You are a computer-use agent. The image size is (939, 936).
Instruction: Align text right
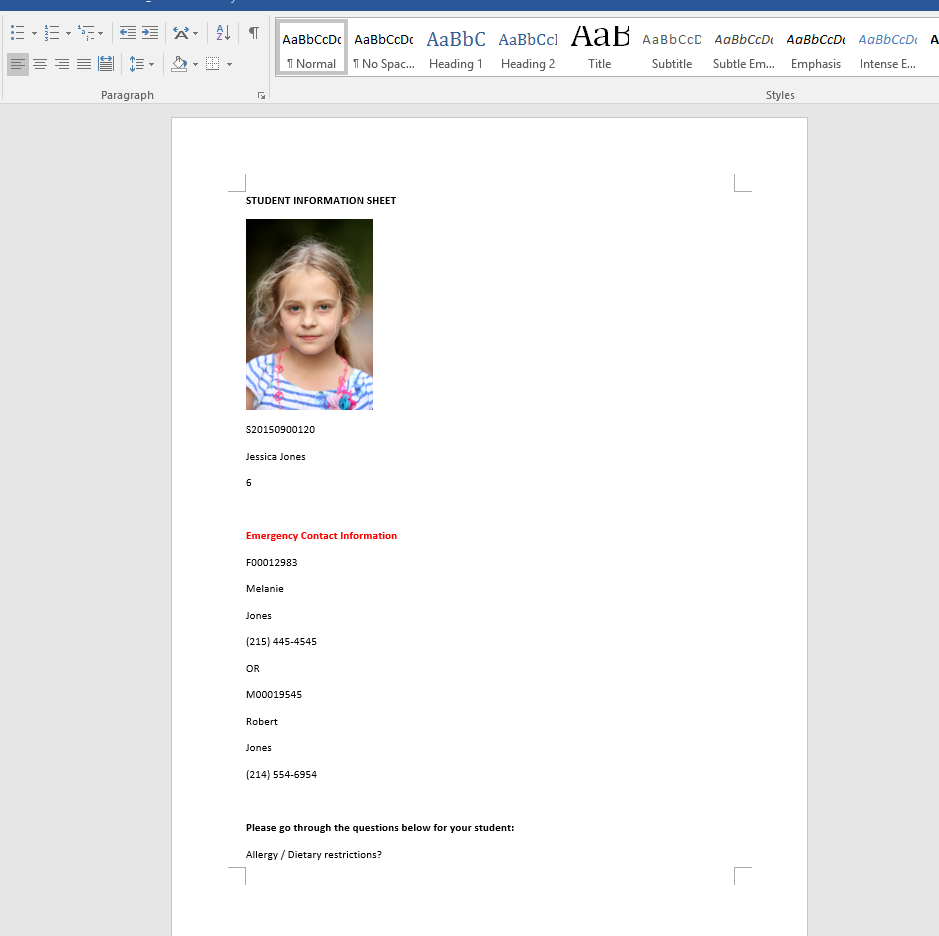coord(62,64)
